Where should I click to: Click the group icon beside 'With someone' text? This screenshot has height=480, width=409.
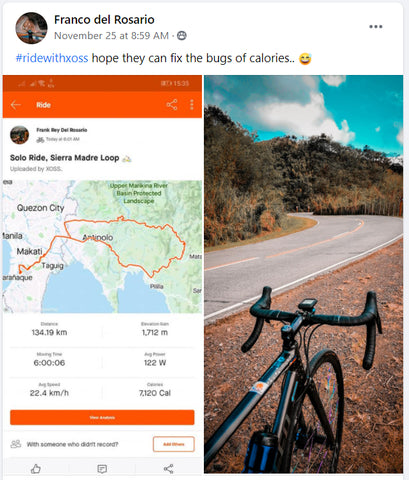(x=16, y=444)
